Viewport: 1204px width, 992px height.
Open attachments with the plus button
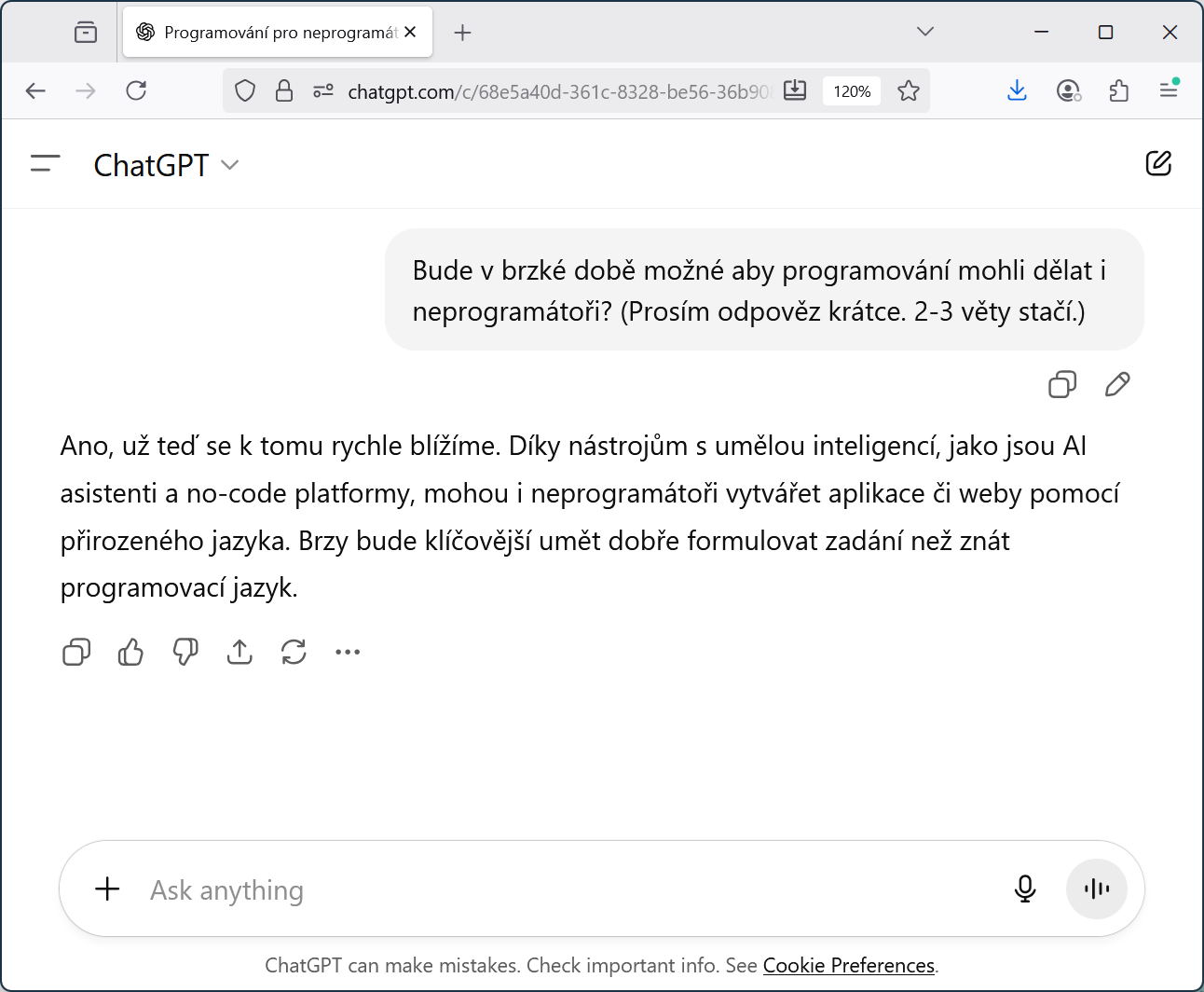pyautogui.click(x=108, y=889)
